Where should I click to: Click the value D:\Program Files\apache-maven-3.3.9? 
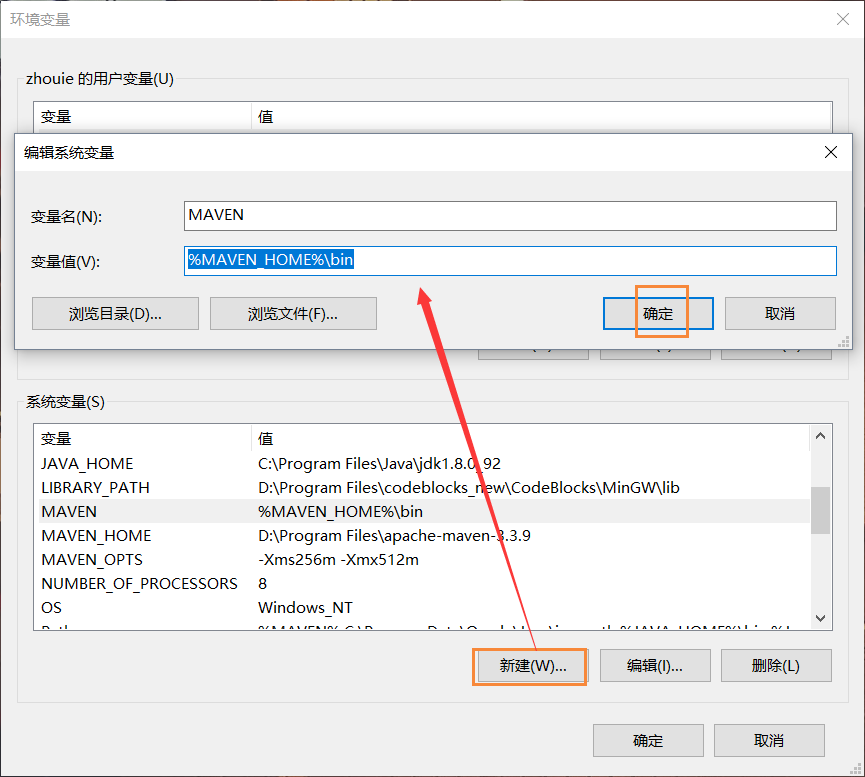click(x=394, y=536)
